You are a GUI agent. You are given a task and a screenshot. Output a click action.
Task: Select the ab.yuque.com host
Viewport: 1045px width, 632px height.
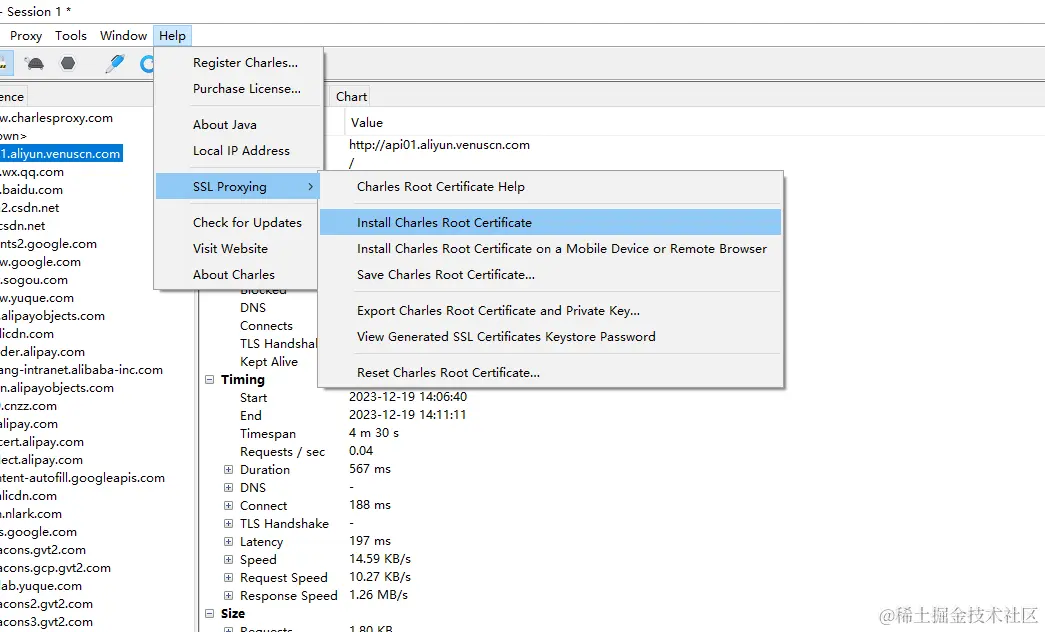(41, 586)
